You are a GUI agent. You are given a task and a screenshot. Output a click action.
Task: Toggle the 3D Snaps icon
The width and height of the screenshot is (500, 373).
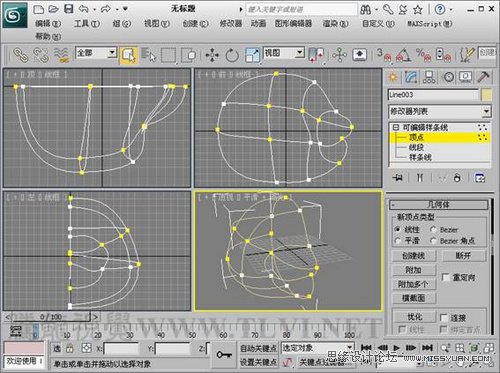tap(383, 55)
